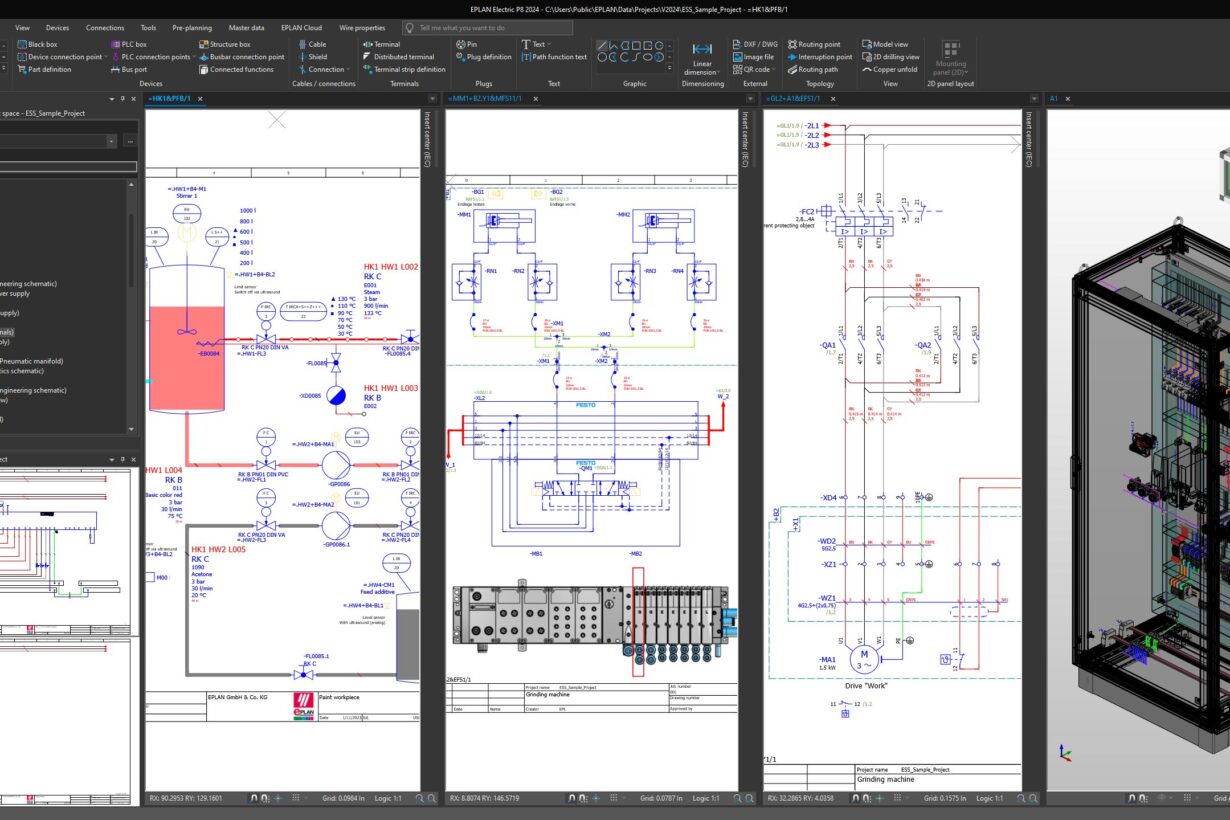Open the Device connection point dropdown arrow
This screenshot has height=820, width=1230.
(x=106, y=57)
